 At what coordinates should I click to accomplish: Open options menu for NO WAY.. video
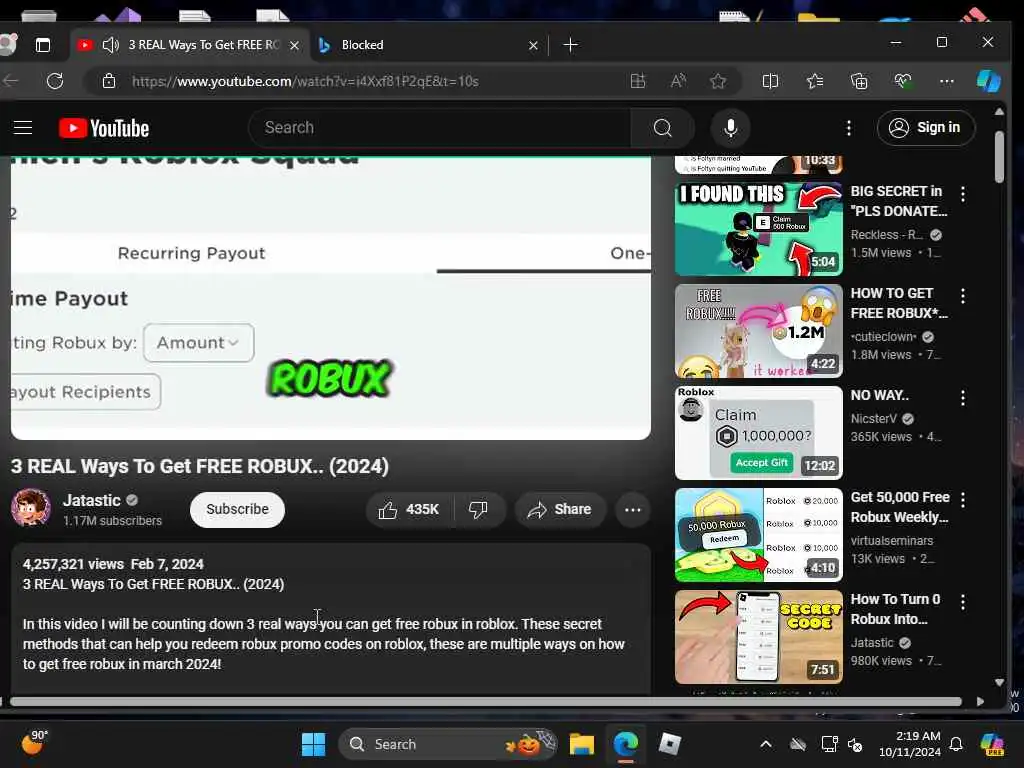click(963, 398)
